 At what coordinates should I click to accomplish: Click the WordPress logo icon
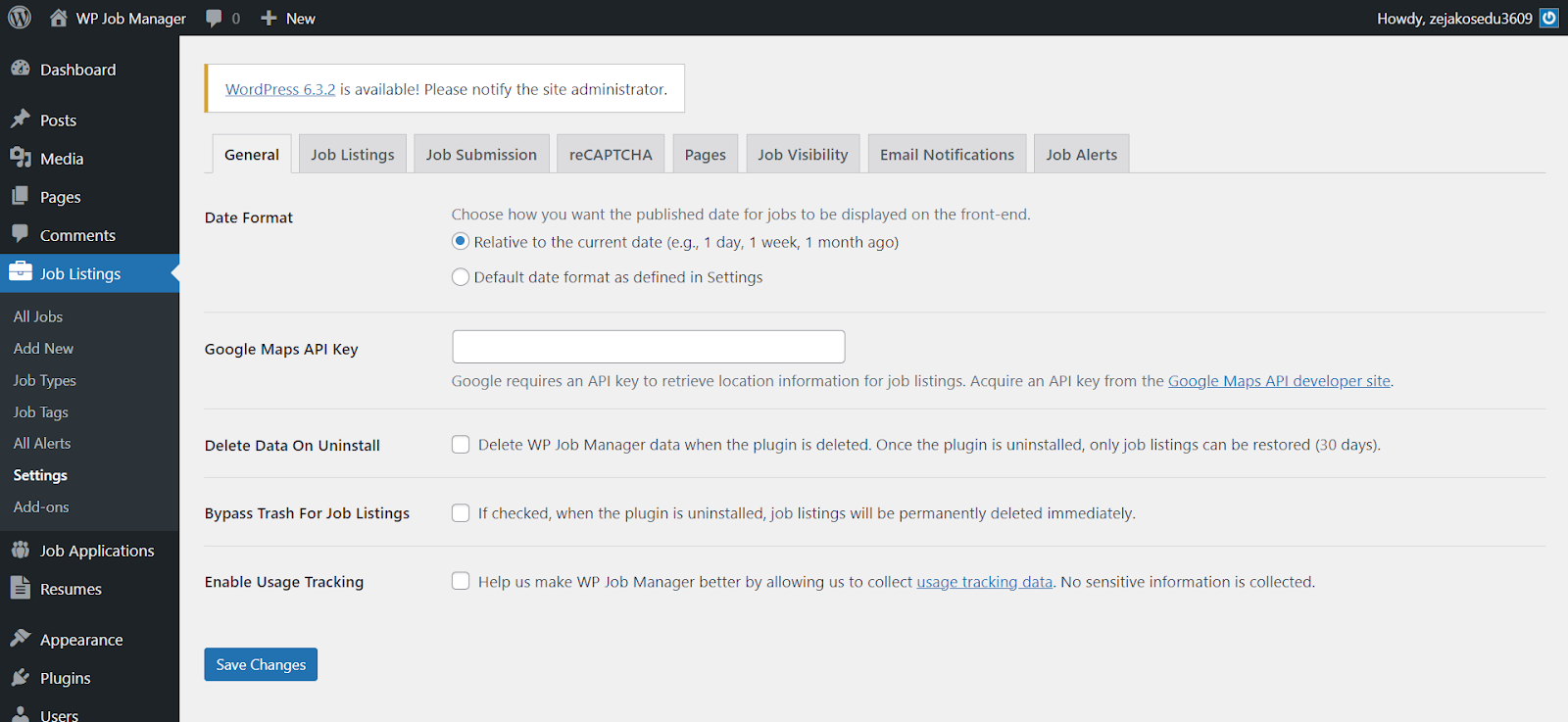(x=20, y=18)
